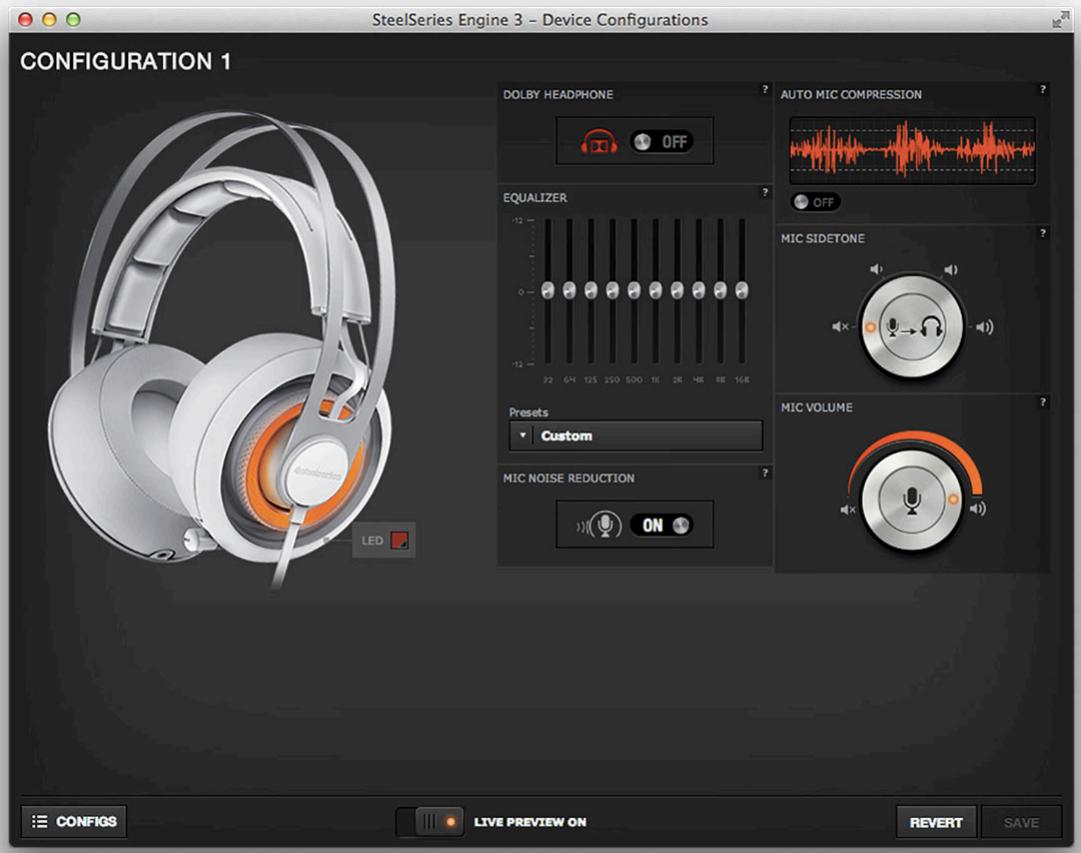Viewport: 1081px width, 853px height.
Task: Click the Revert button
Action: (x=936, y=822)
